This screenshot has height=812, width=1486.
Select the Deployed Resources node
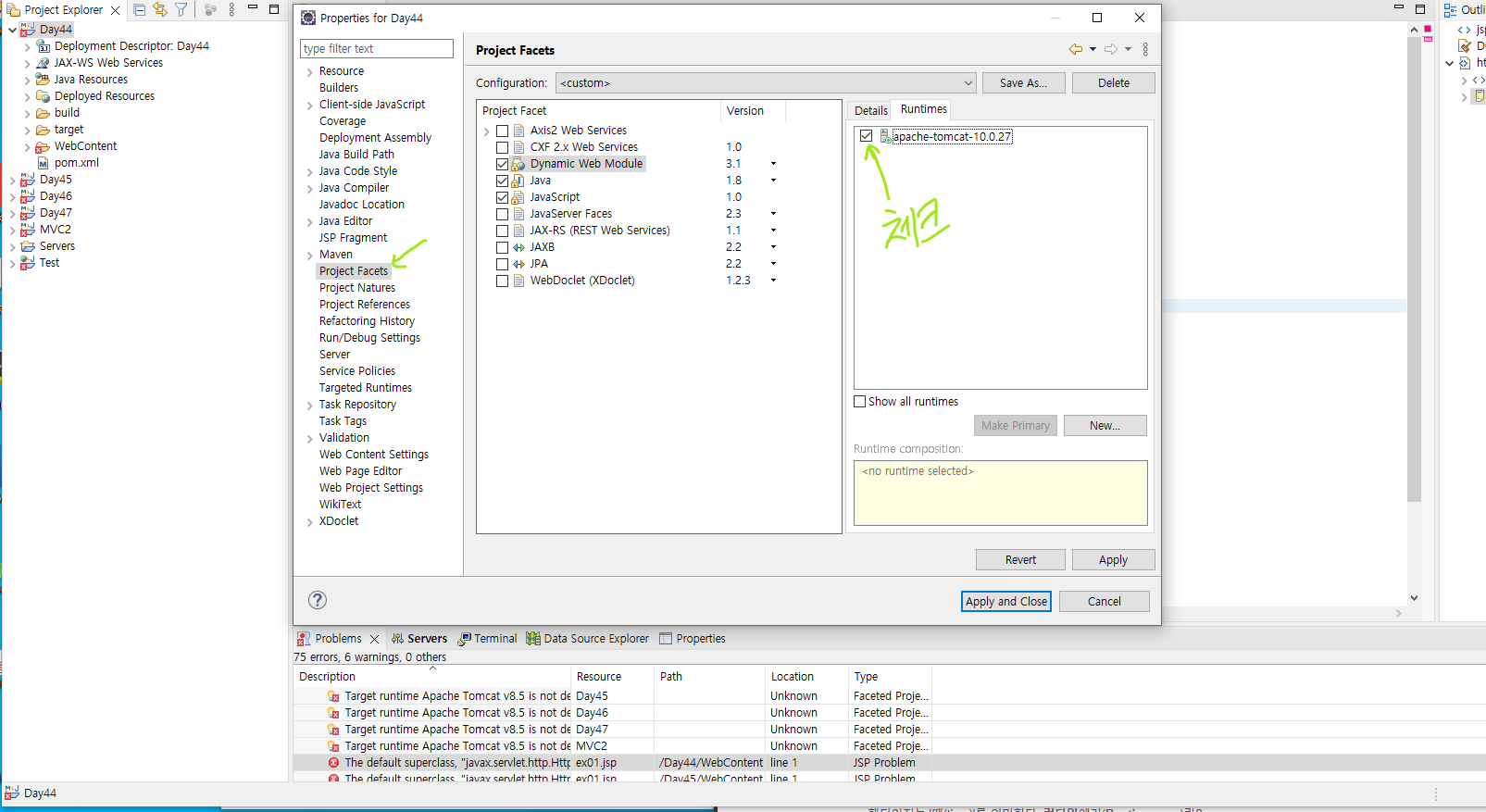coord(104,96)
